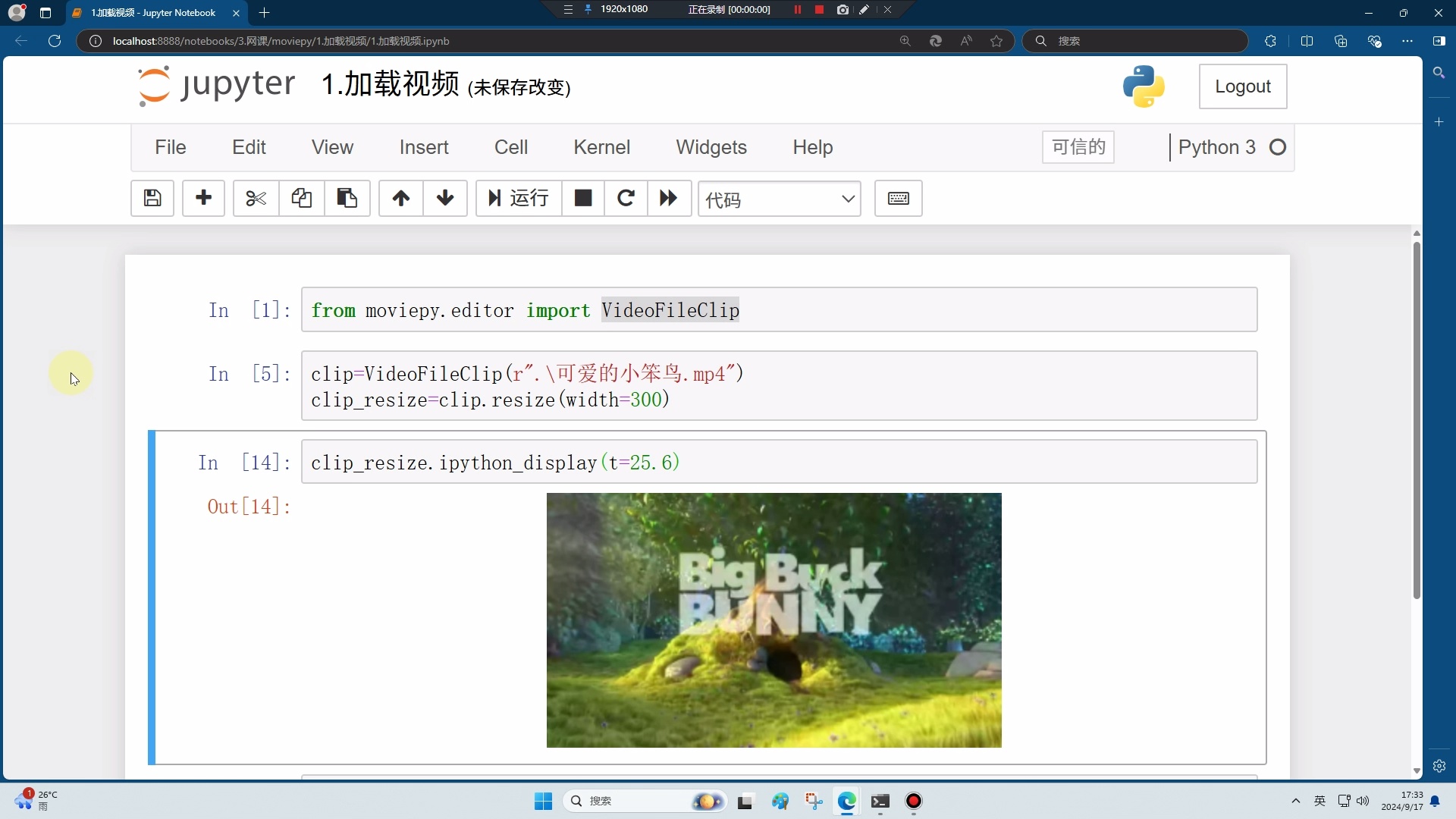Toggle read aloud icon in address bar
1456x819 pixels.
click(966, 41)
